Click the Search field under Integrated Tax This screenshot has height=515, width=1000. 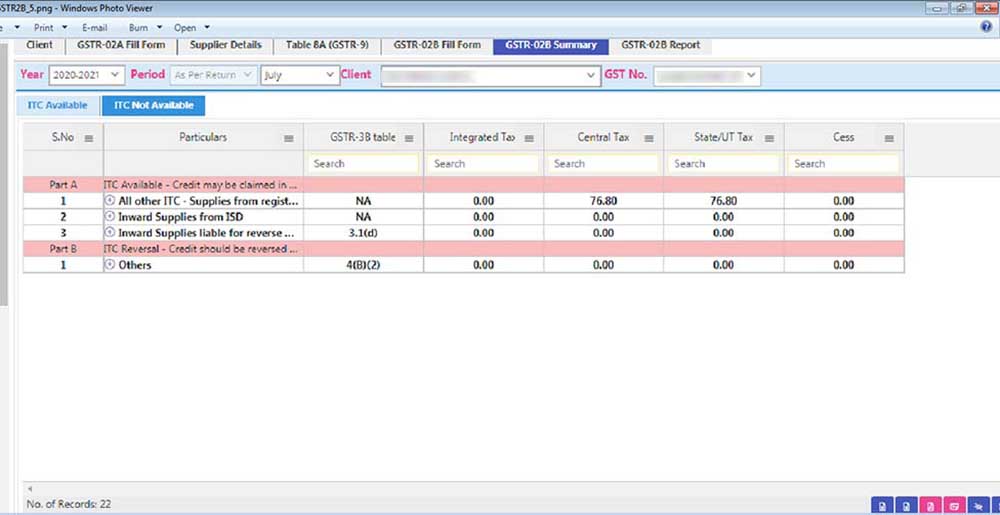coord(483,163)
